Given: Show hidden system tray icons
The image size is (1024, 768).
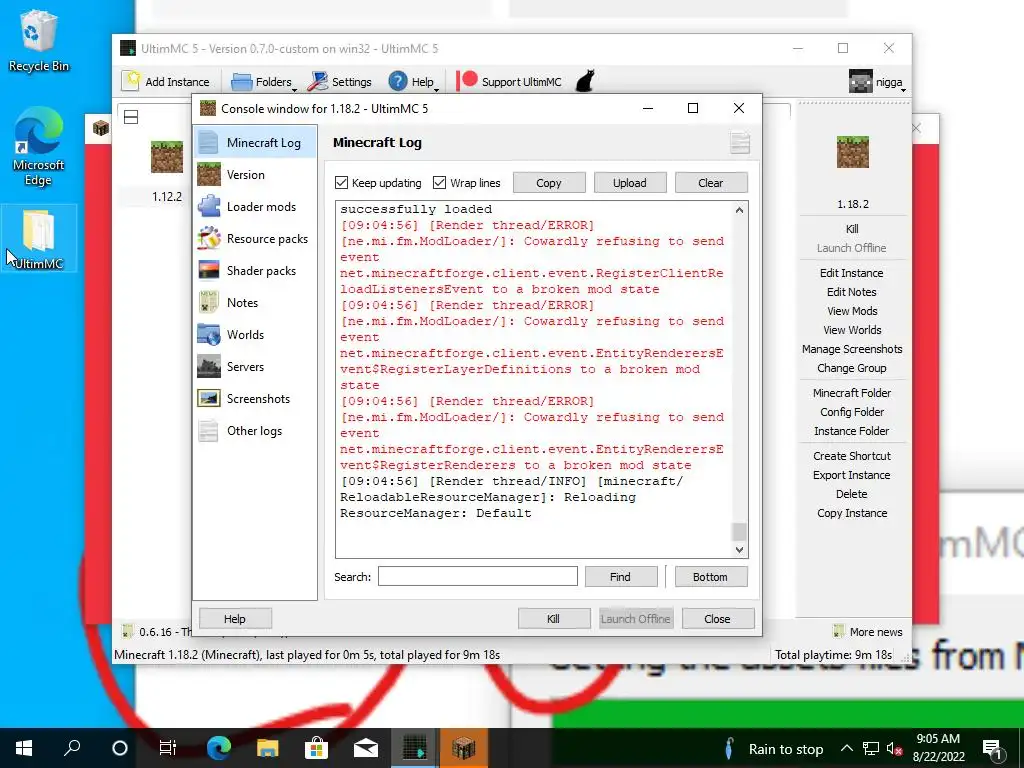Looking at the screenshot, I should point(846,748).
